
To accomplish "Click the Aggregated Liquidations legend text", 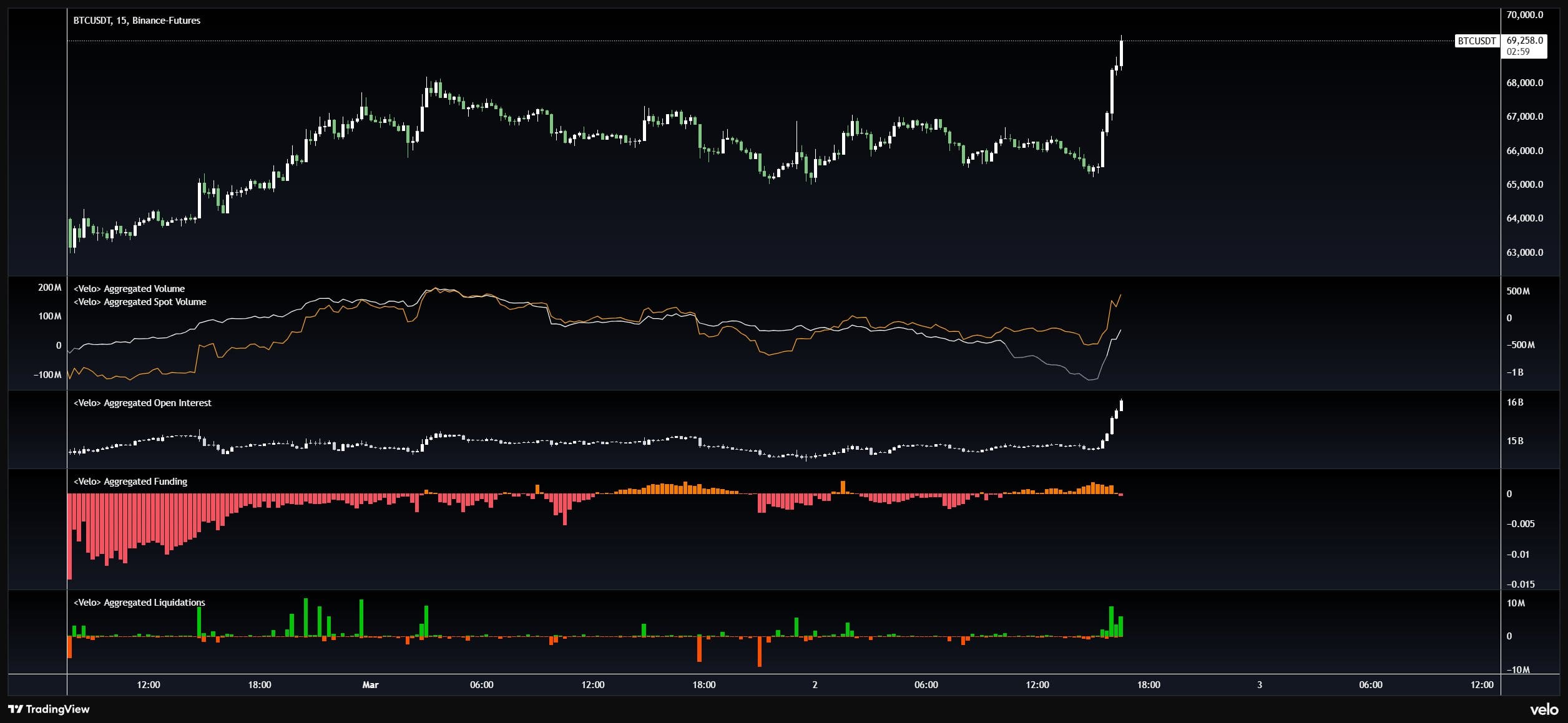I will (139, 603).
